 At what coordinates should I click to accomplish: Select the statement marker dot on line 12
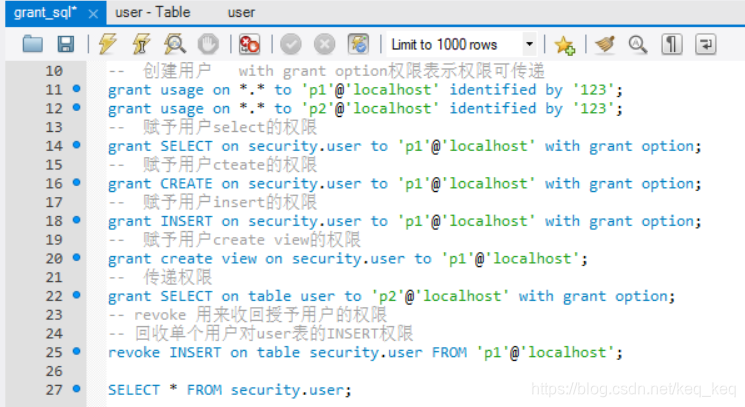tap(76, 107)
